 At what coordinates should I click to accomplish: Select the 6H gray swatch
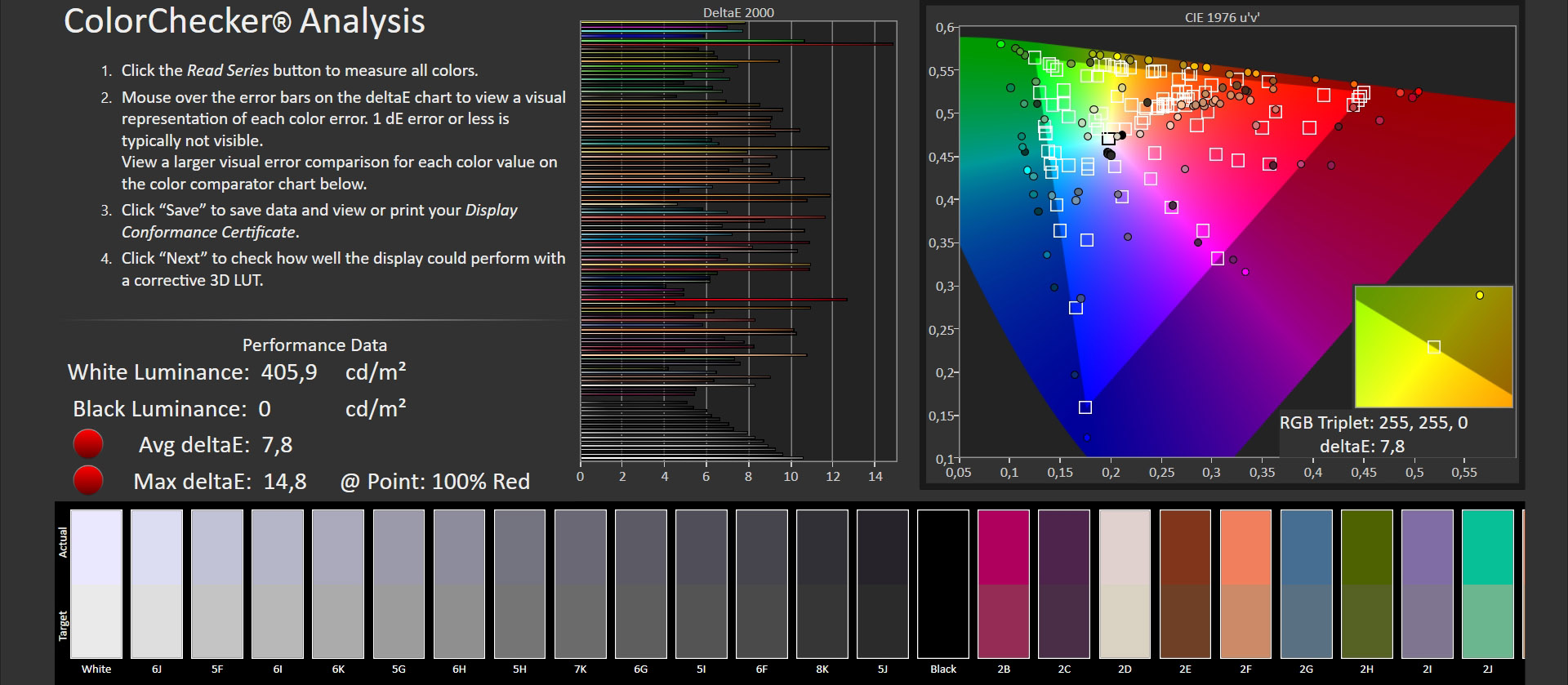(x=459, y=584)
